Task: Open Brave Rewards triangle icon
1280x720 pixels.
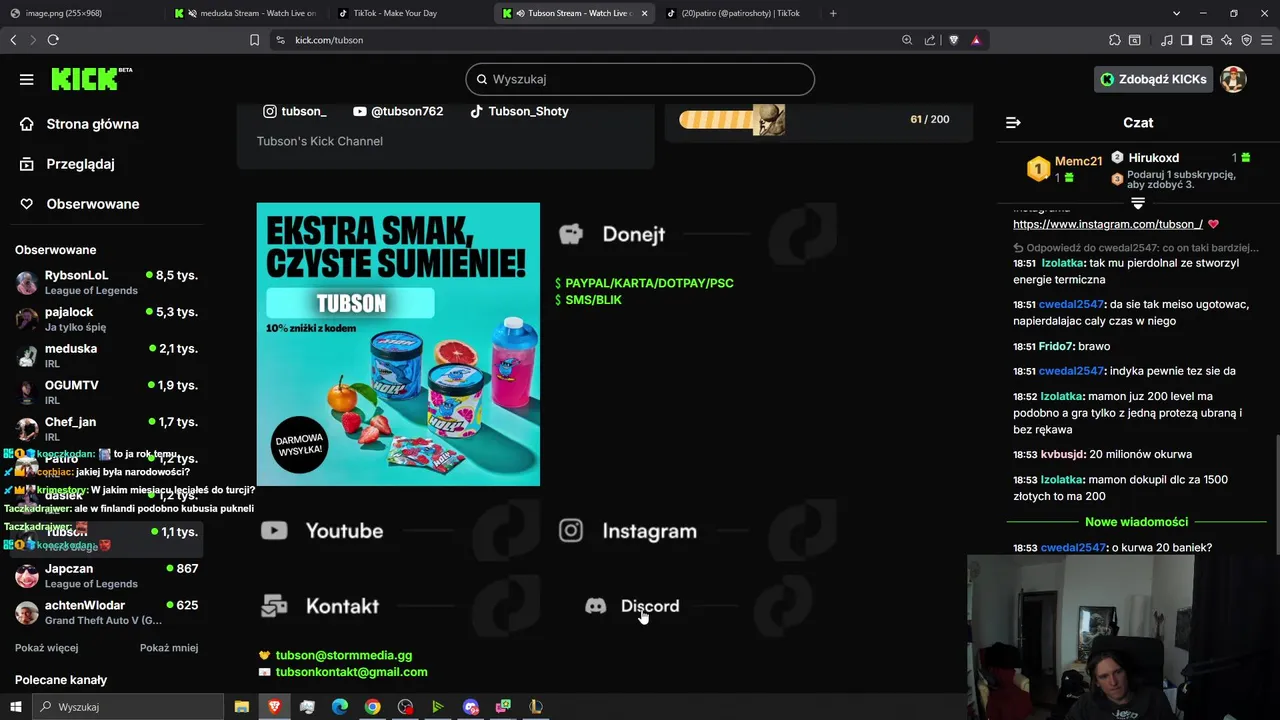Action: (x=976, y=40)
